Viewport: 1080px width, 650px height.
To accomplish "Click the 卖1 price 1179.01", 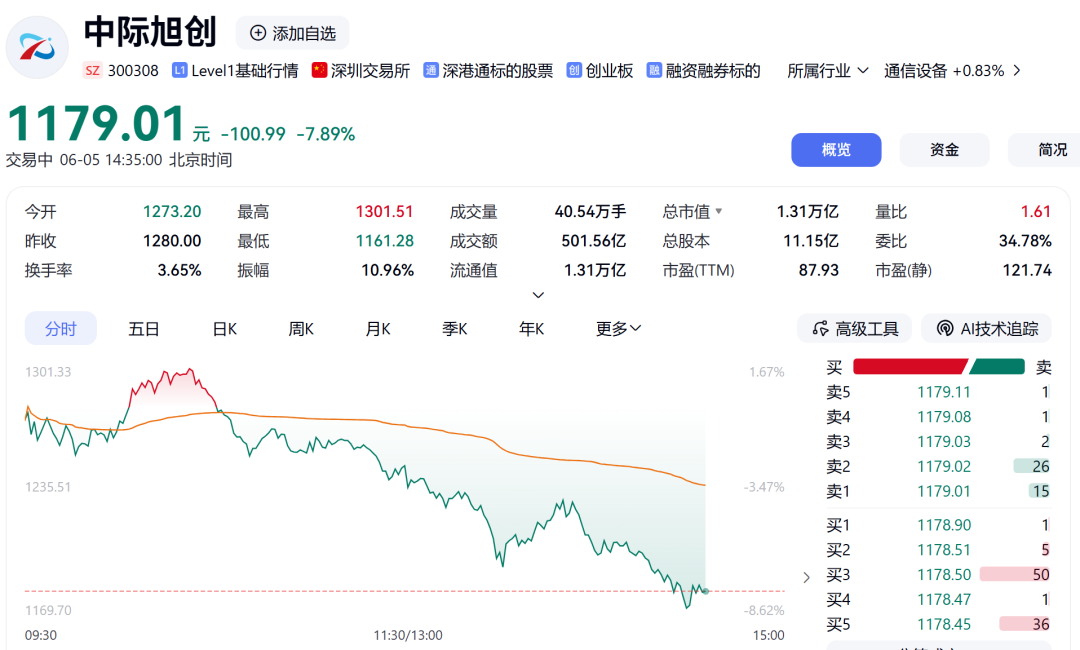I will point(944,491).
